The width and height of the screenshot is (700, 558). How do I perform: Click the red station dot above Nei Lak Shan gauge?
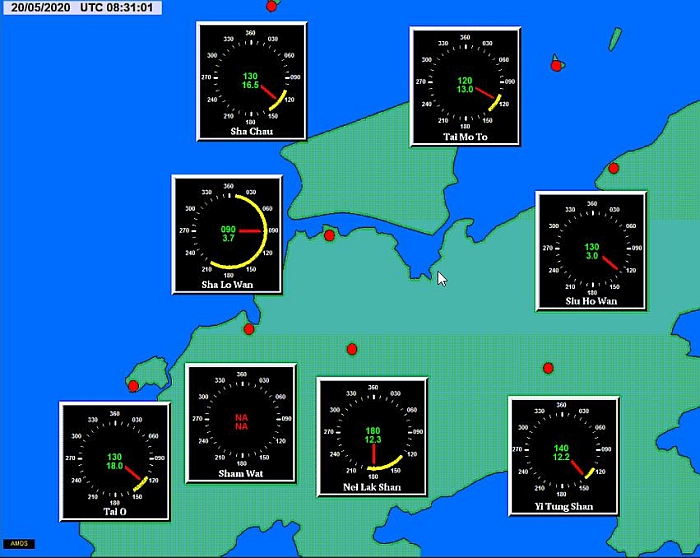pos(352,349)
